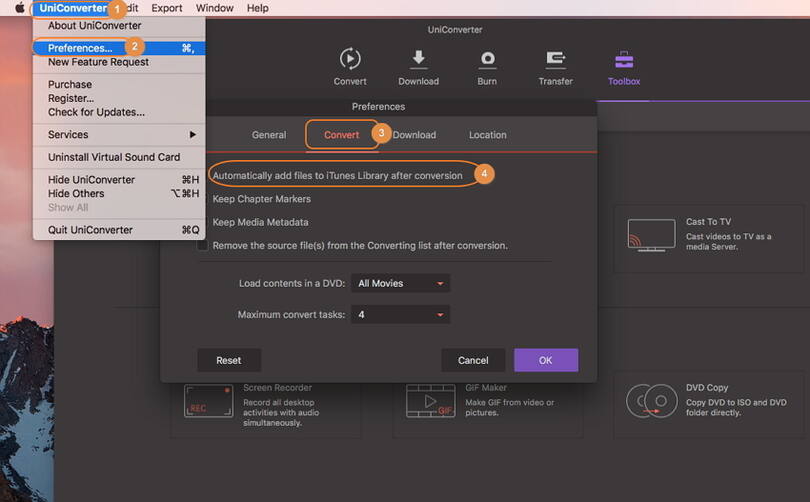Switch to the Transfer section

(x=555, y=67)
